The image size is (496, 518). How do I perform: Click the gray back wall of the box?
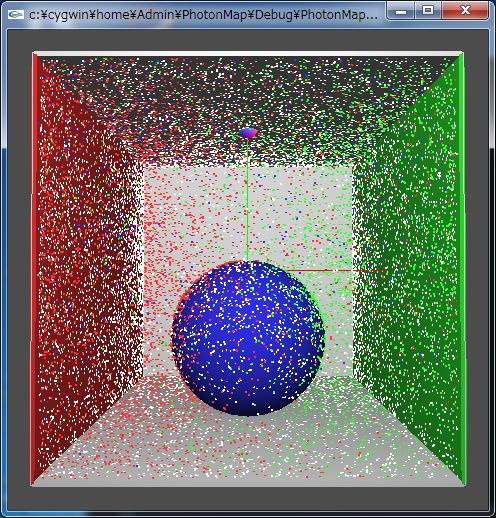pos(248,270)
